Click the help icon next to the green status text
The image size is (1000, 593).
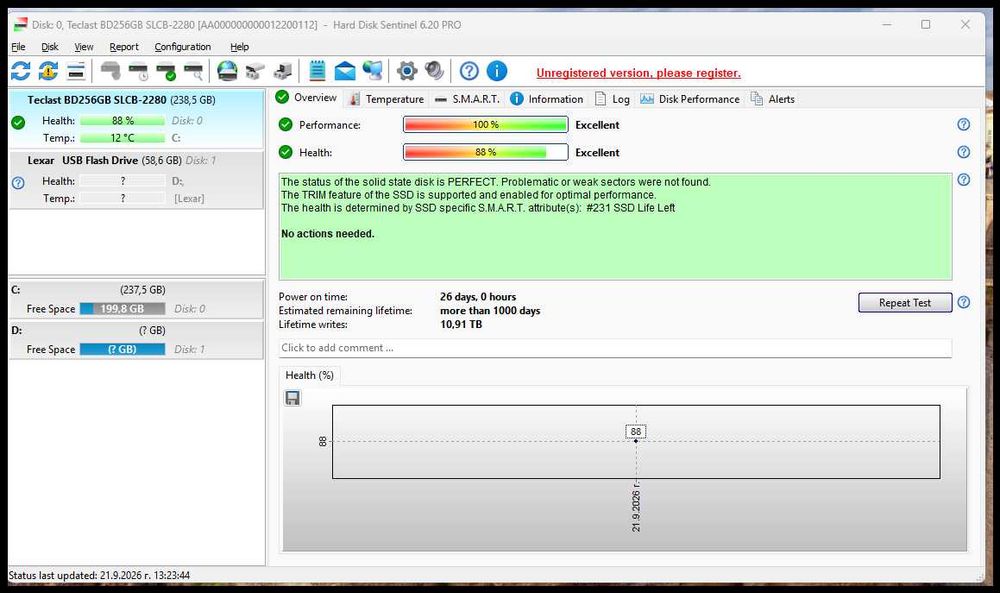[964, 180]
